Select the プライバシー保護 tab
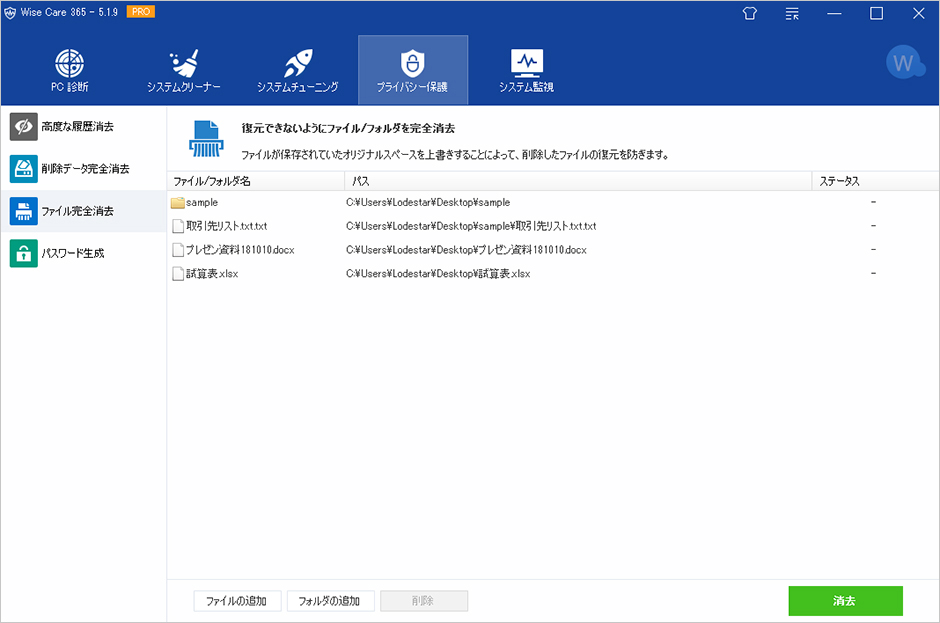Viewport: 940px width, 623px height. (x=412, y=71)
